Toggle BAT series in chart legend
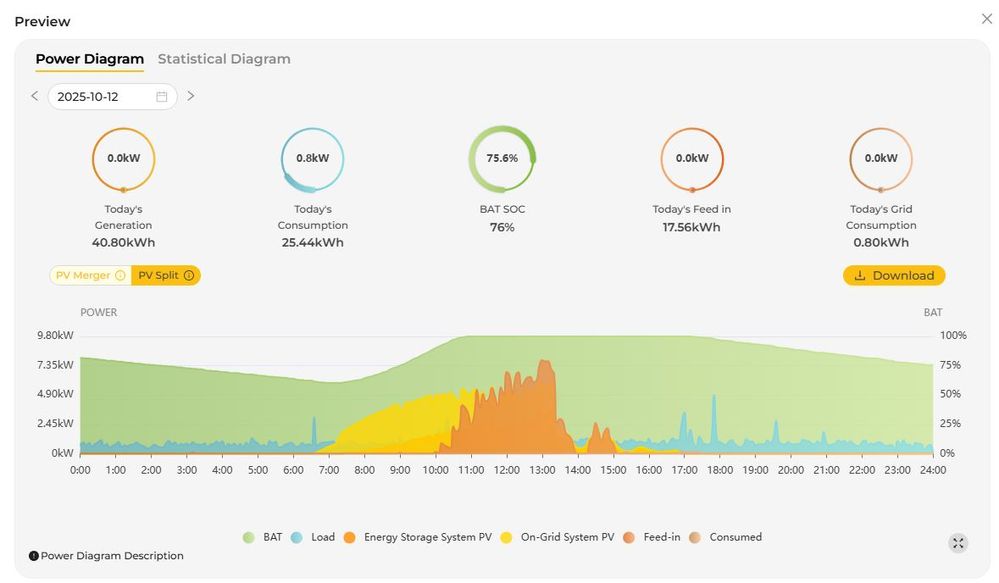 [x=263, y=537]
